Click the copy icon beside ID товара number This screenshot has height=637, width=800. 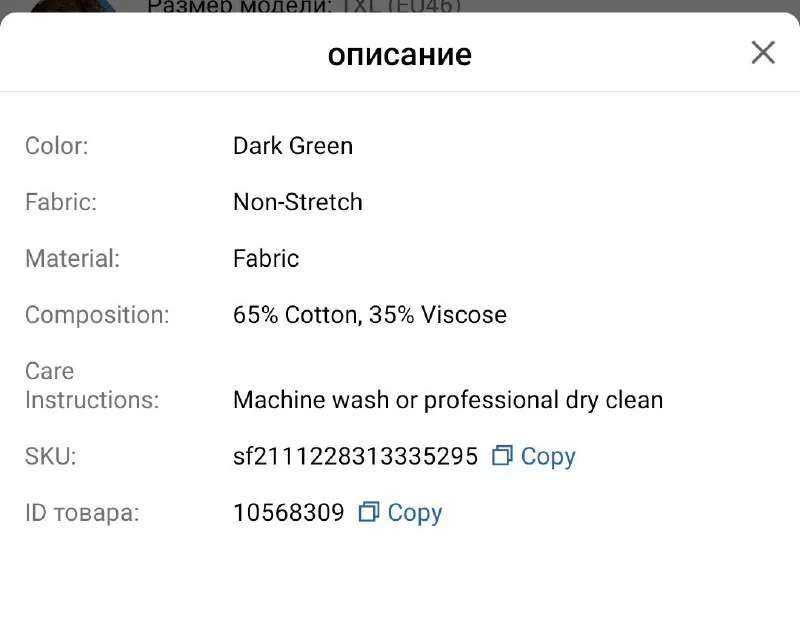368,512
